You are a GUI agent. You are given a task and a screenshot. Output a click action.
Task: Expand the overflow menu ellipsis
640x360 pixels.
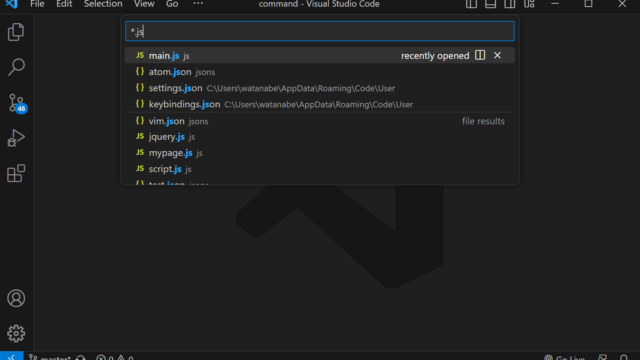198,4
